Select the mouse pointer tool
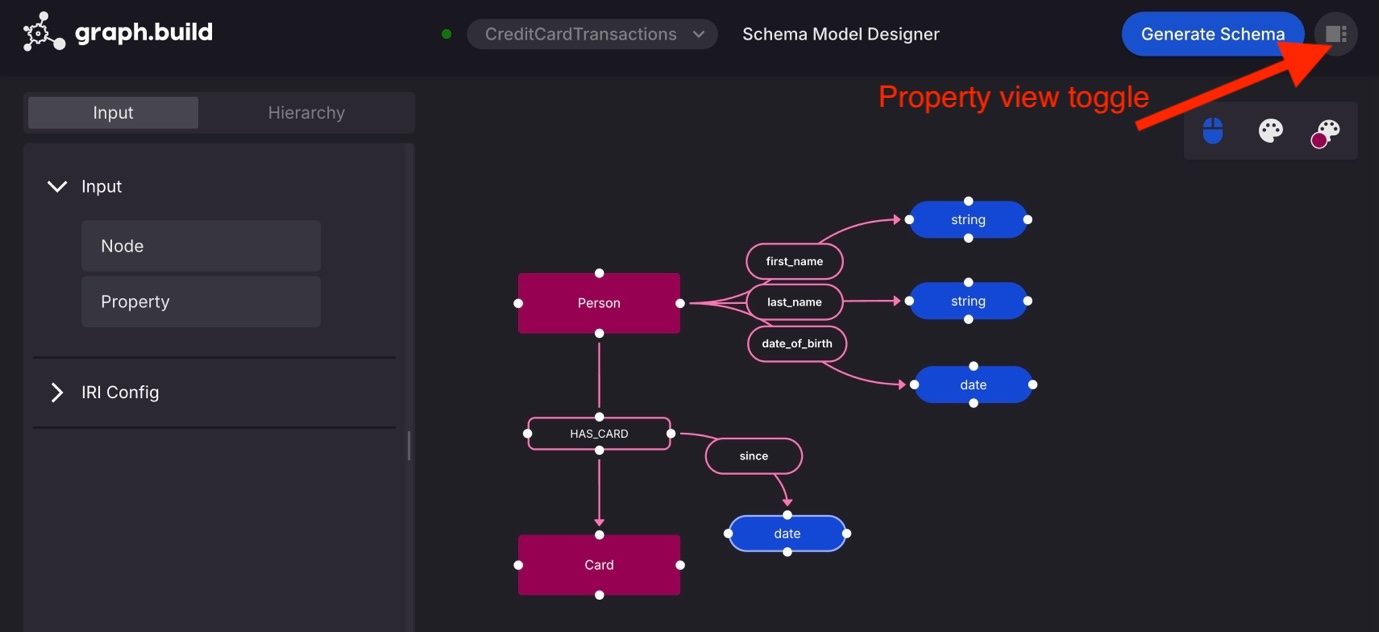Viewport: 1379px width, 632px height. click(x=1212, y=131)
